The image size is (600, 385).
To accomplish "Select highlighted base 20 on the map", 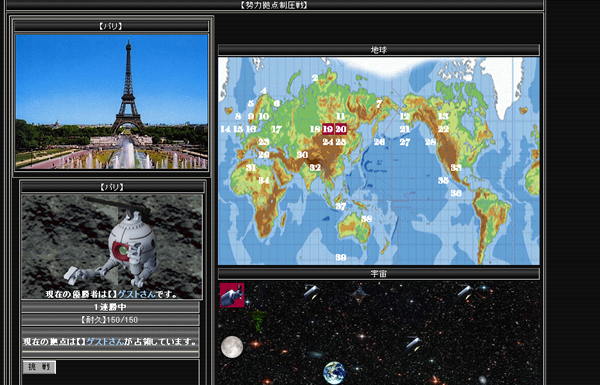I will [341, 129].
